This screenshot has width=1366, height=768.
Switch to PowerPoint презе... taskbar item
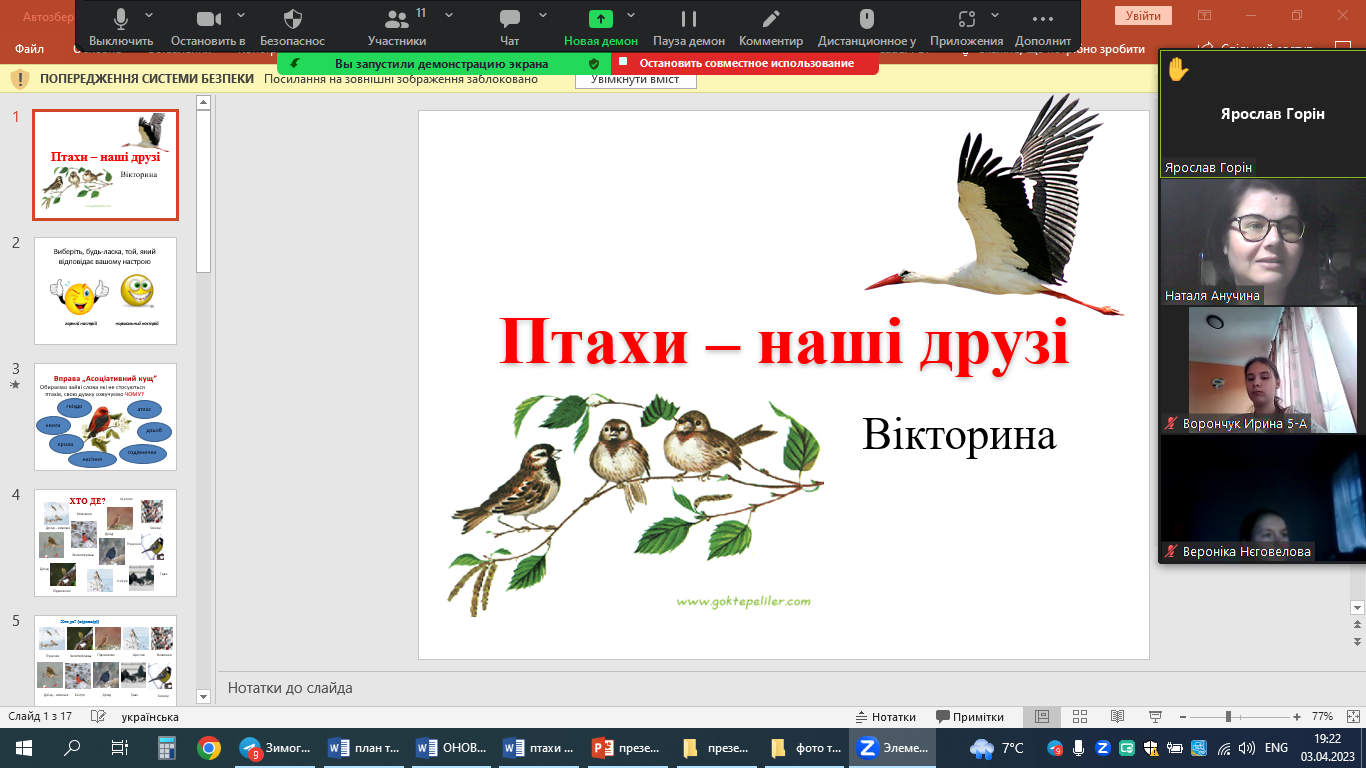[x=629, y=748]
